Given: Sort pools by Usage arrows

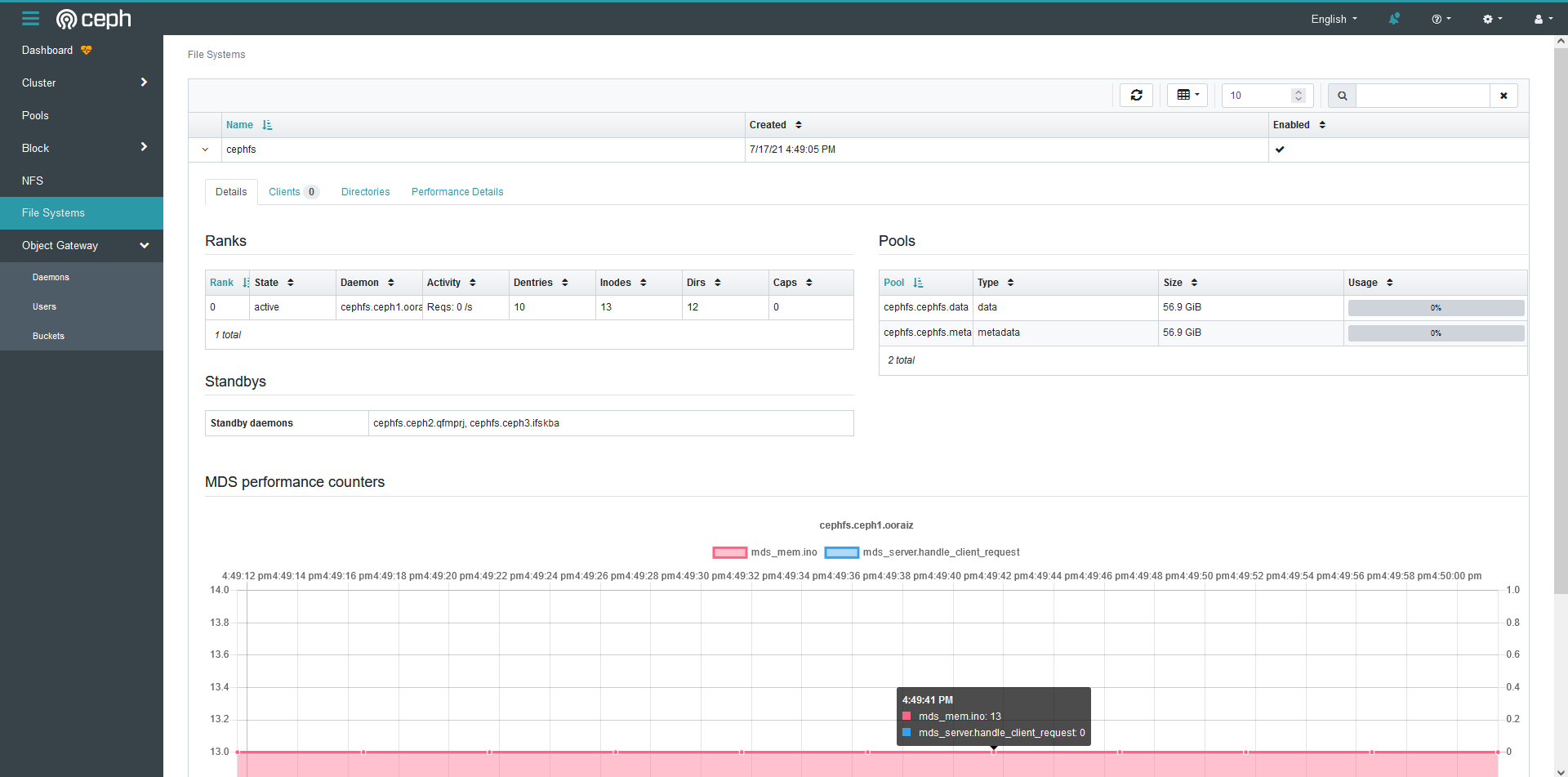Looking at the screenshot, I should (x=1390, y=283).
